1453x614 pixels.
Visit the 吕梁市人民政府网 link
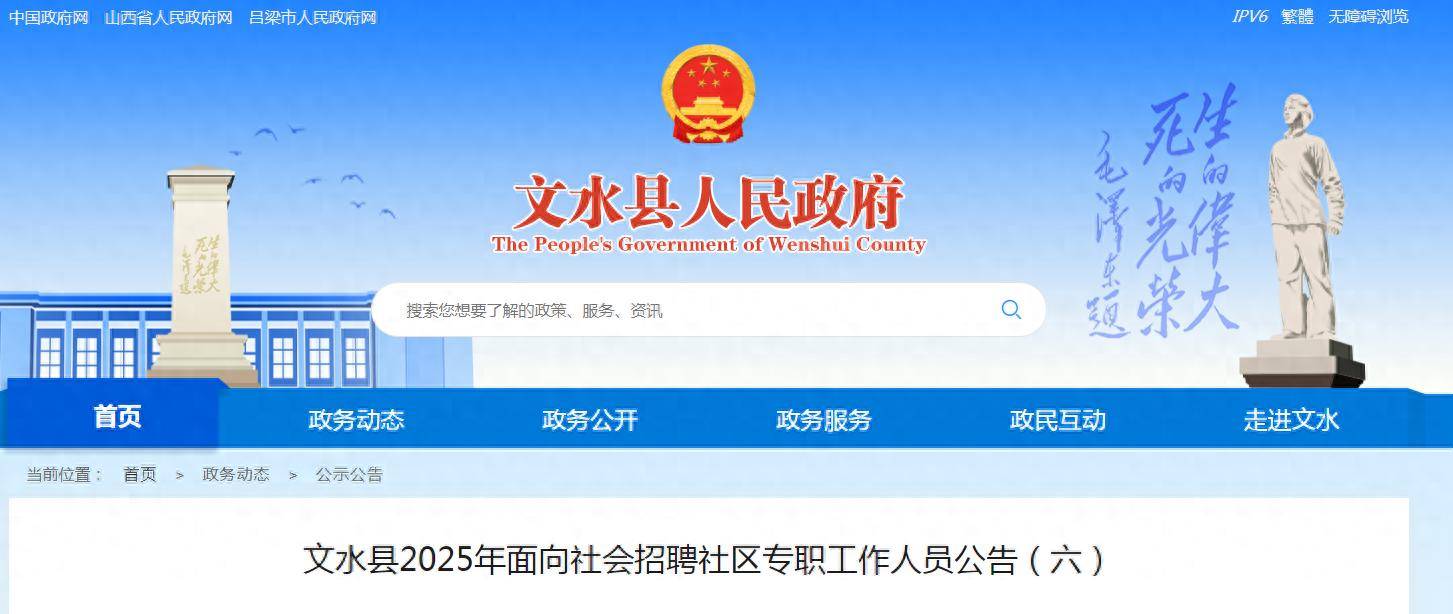[313, 18]
